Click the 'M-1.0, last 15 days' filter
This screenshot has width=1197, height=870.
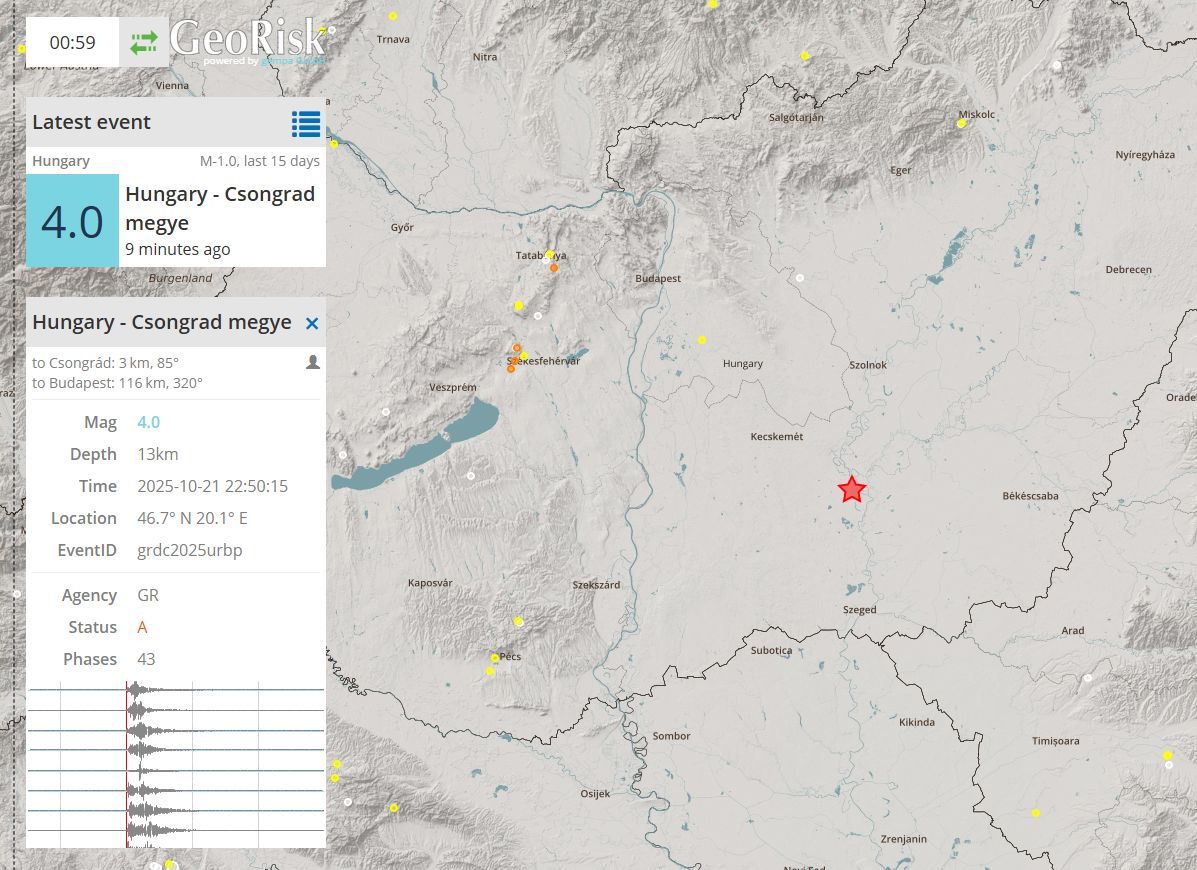pyautogui.click(x=260, y=161)
